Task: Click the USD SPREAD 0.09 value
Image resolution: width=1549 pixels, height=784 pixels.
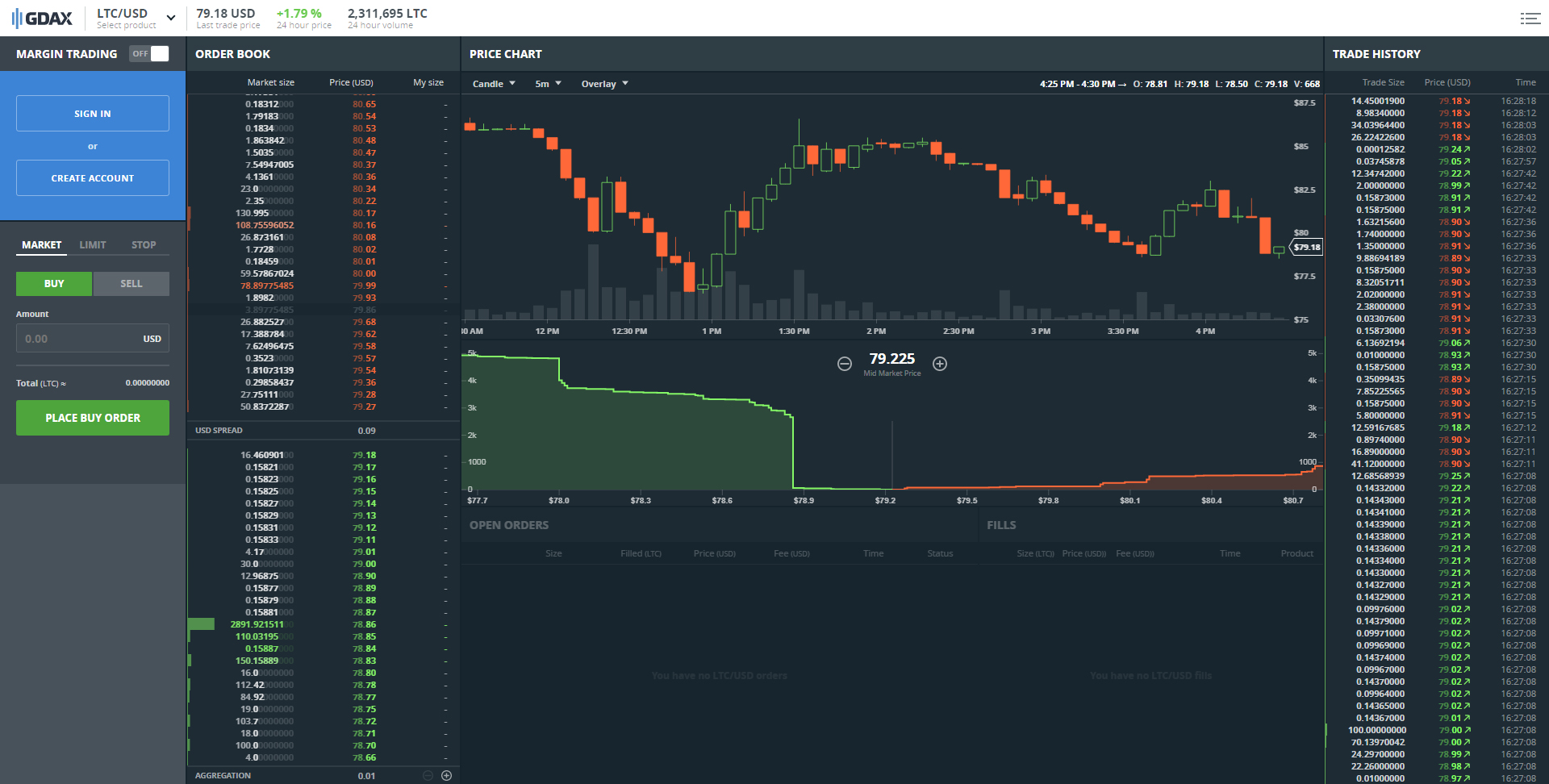Action: click(366, 431)
